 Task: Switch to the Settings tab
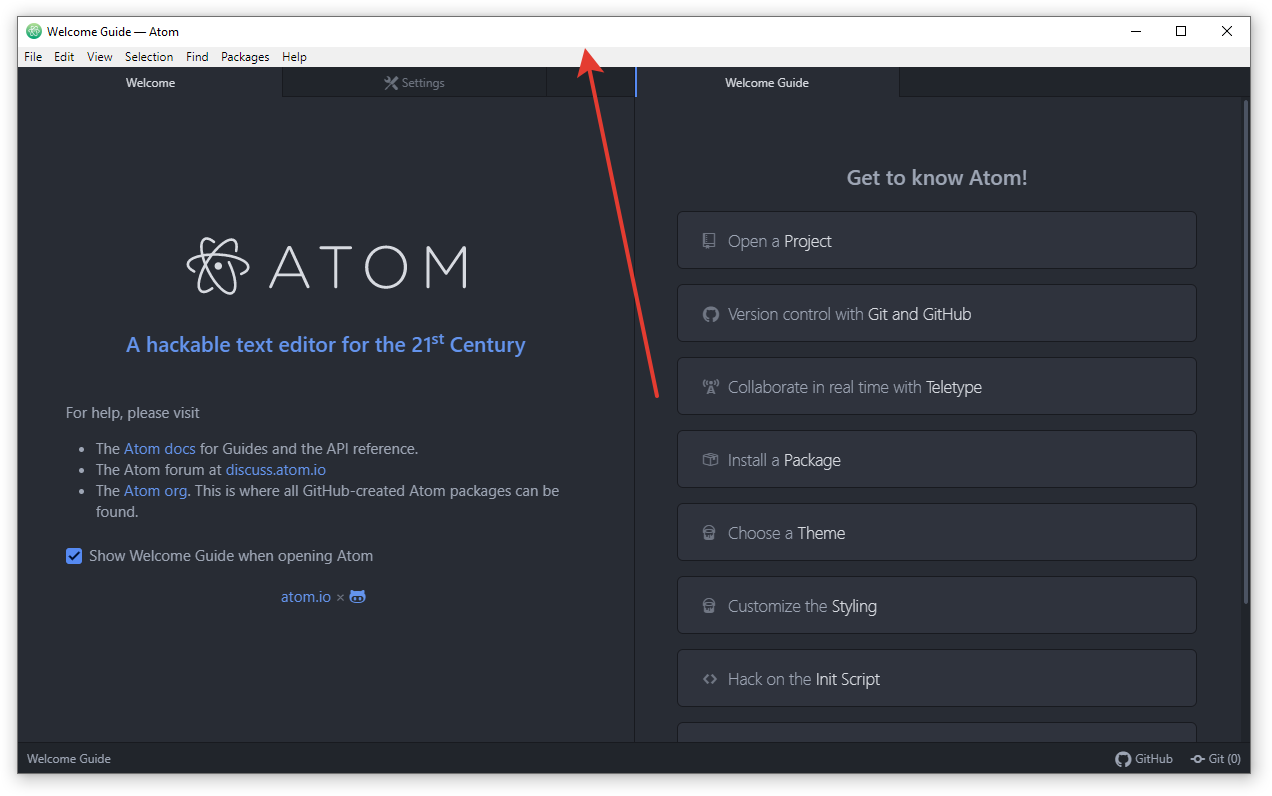tap(415, 83)
